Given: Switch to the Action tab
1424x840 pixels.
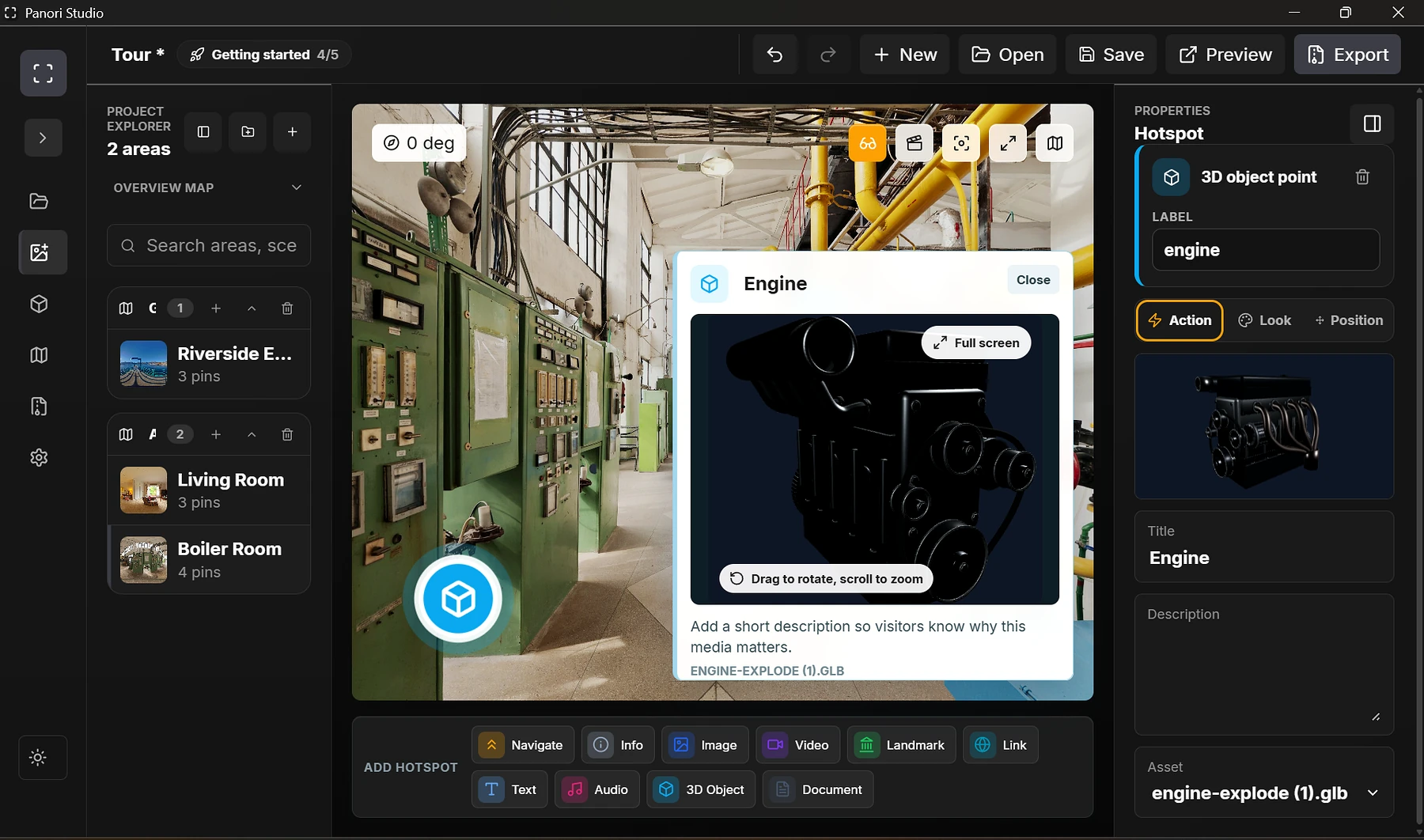Looking at the screenshot, I should coord(1180,320).
